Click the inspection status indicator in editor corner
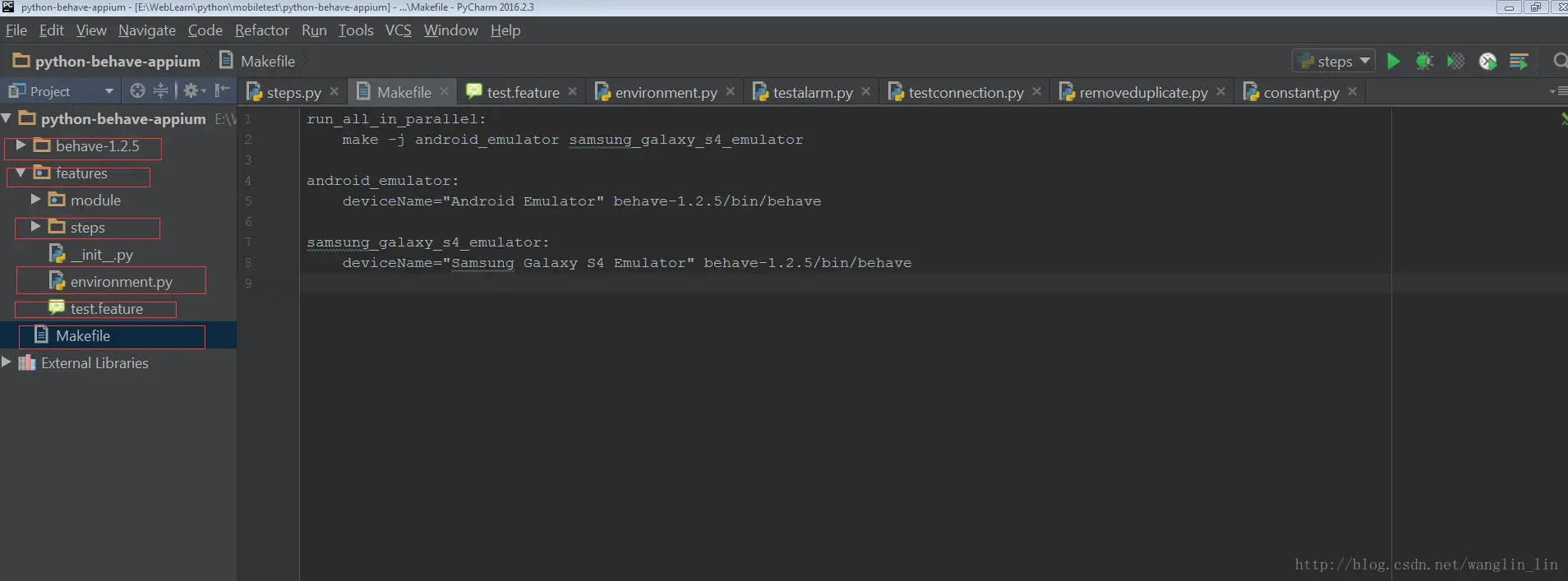This screenshot has height=581, width=1568. tap(1563, 119)
